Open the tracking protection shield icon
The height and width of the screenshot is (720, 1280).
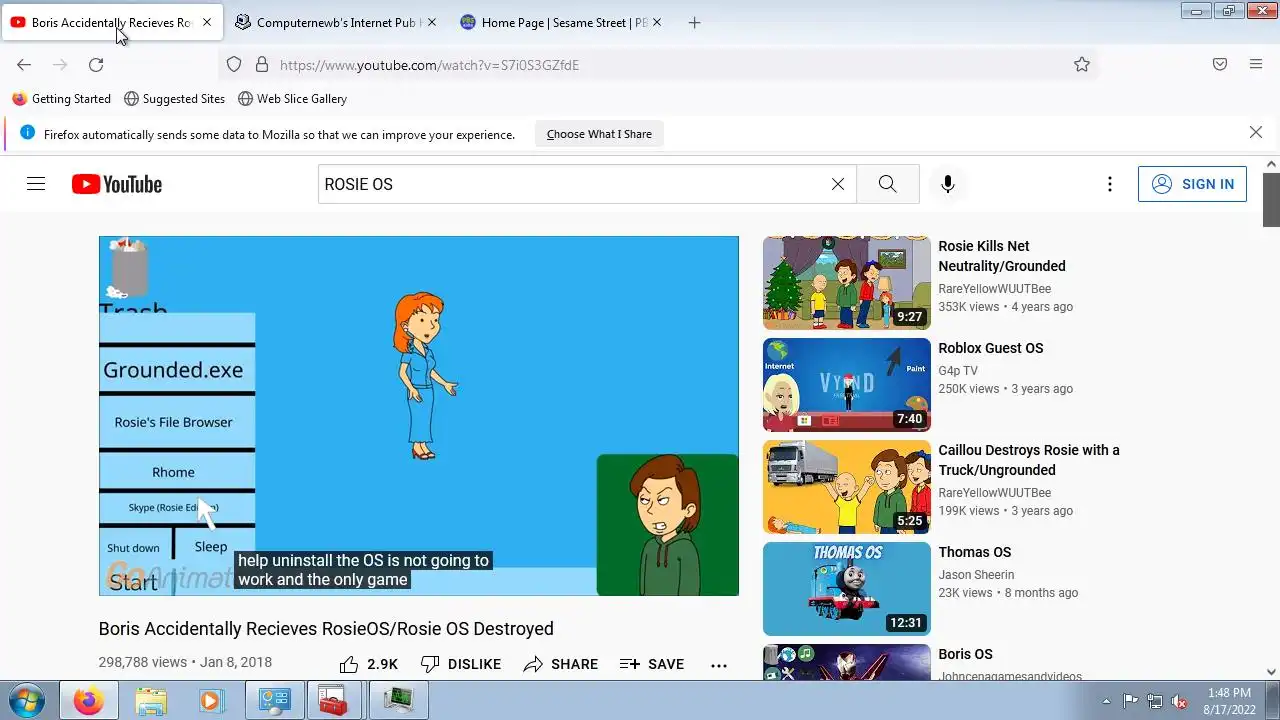(234, 65)
